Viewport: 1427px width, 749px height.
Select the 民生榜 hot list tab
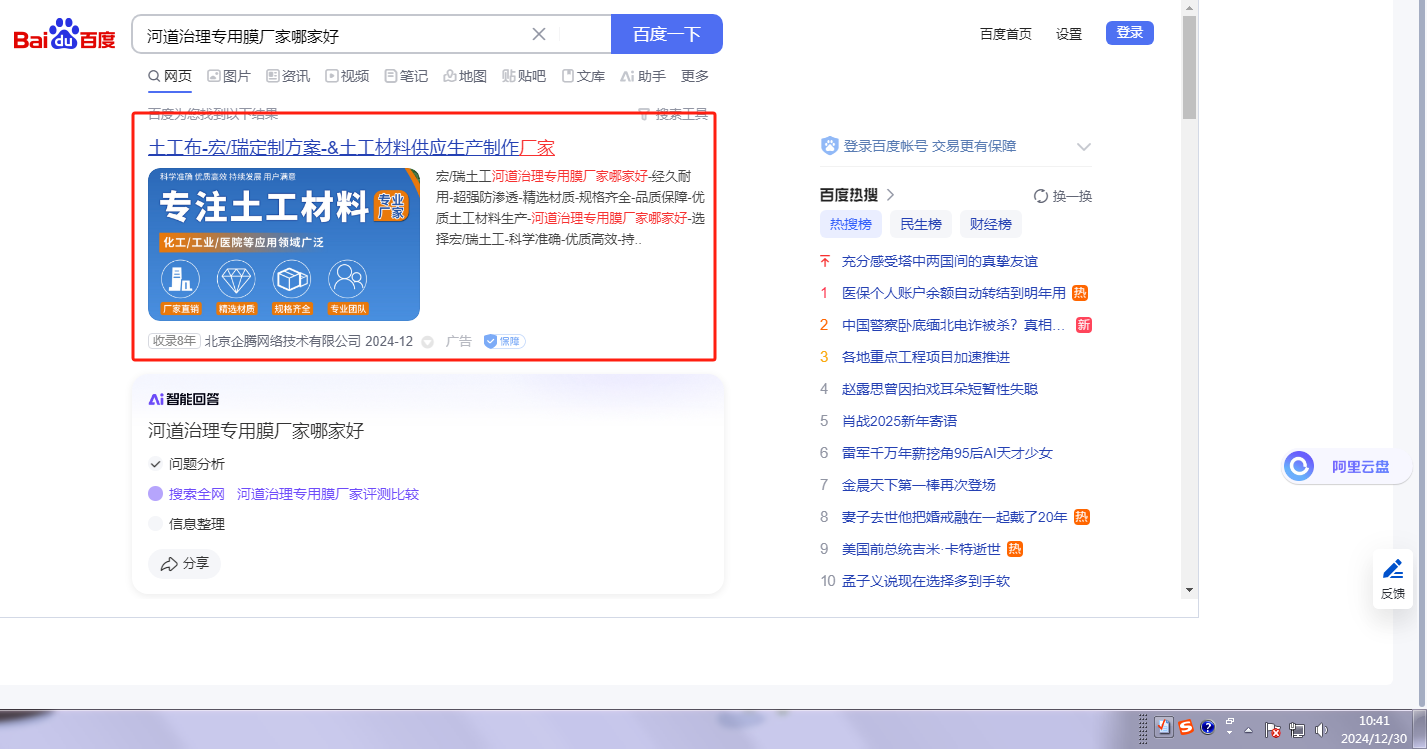click(920, 224)
